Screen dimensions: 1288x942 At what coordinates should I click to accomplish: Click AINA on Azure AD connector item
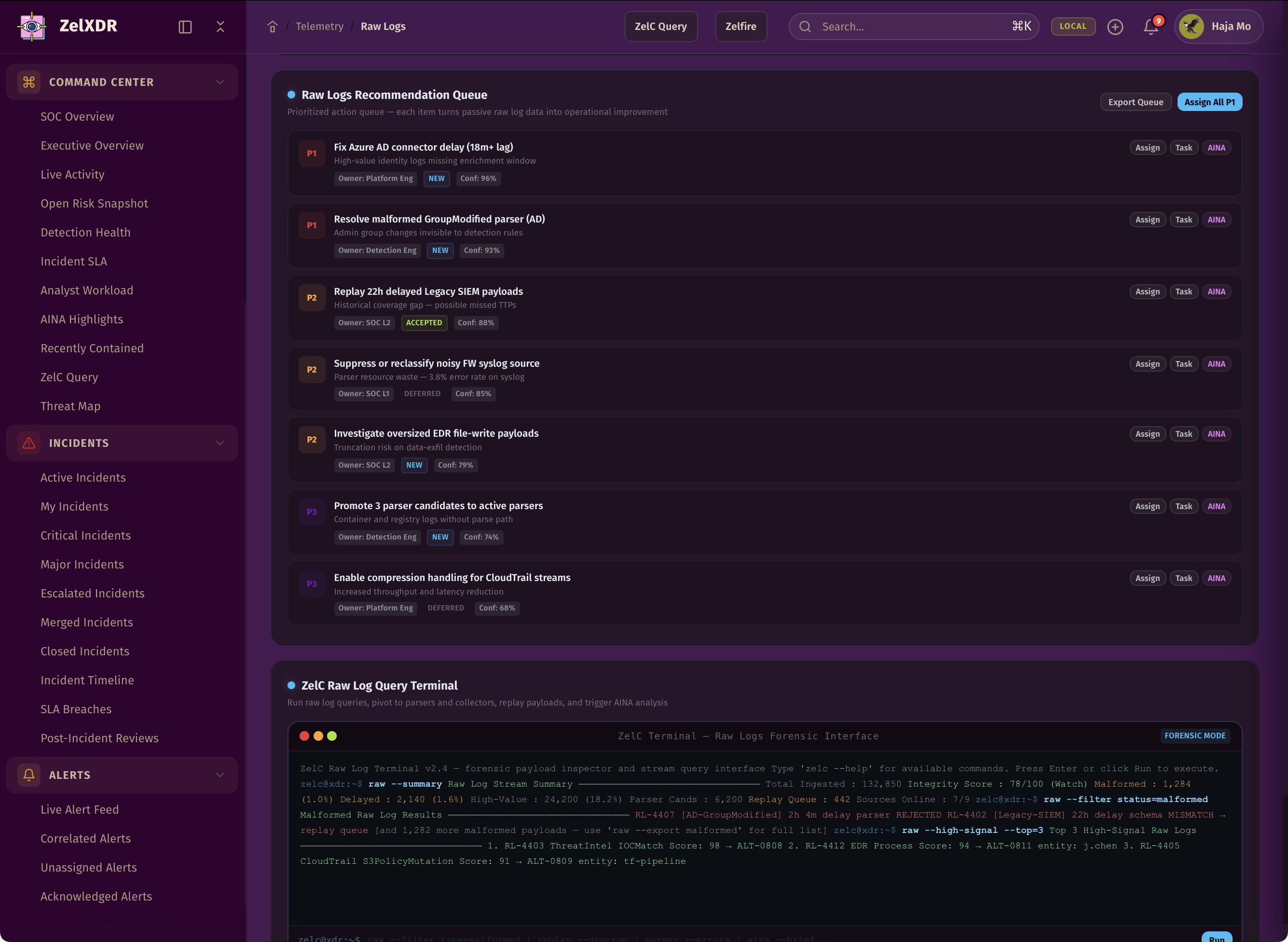1216,148
